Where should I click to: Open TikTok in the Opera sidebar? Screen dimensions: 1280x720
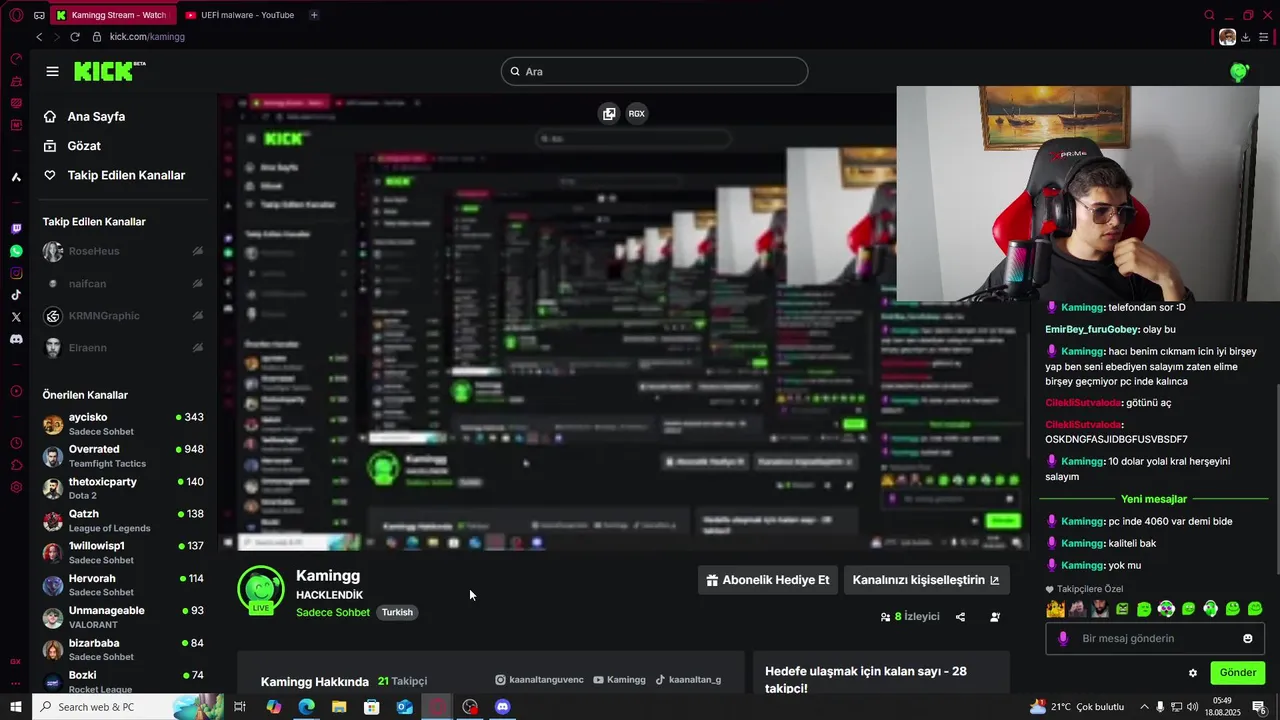[16, 295]
